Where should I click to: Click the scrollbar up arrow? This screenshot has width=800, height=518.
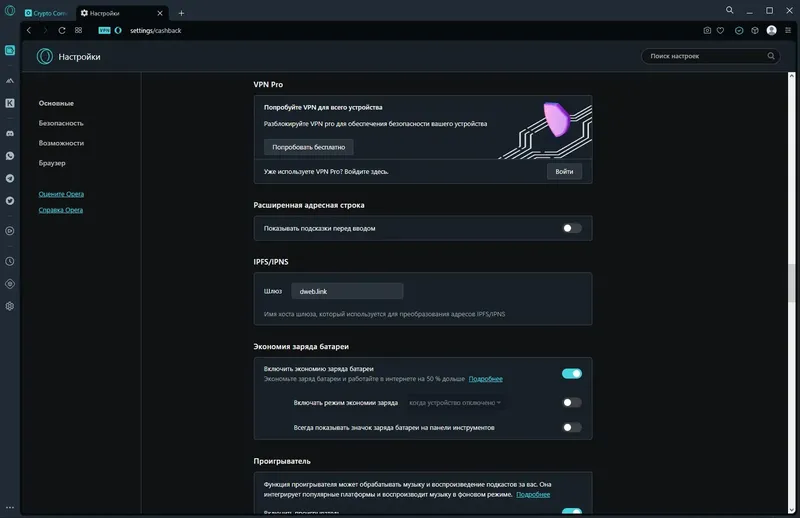click(792, 76)
